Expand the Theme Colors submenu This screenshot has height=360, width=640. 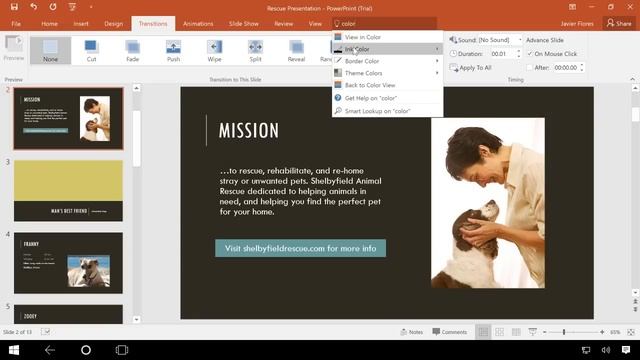[387, 73]
